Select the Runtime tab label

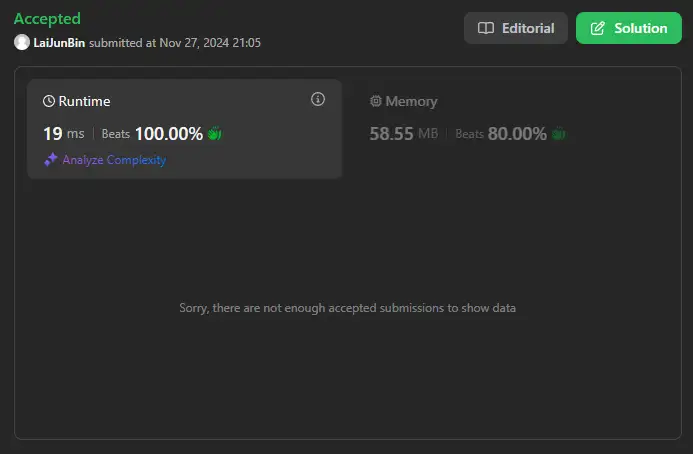click(x=84, y=101)
